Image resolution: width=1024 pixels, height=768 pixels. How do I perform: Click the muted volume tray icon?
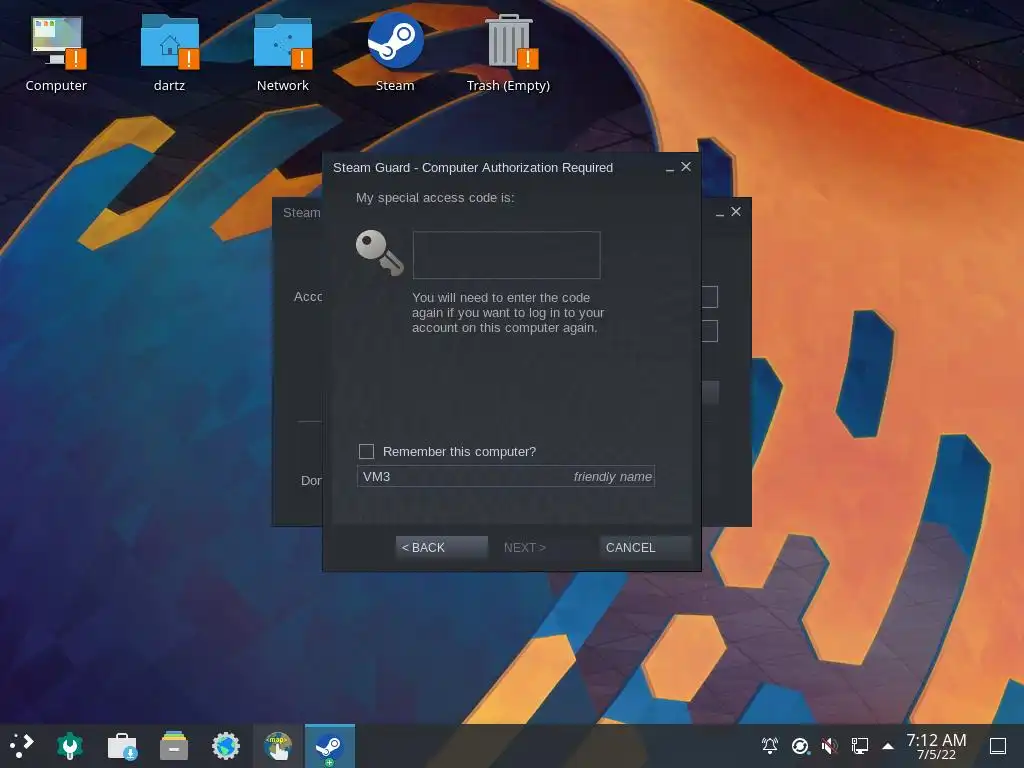coord(829,745)
